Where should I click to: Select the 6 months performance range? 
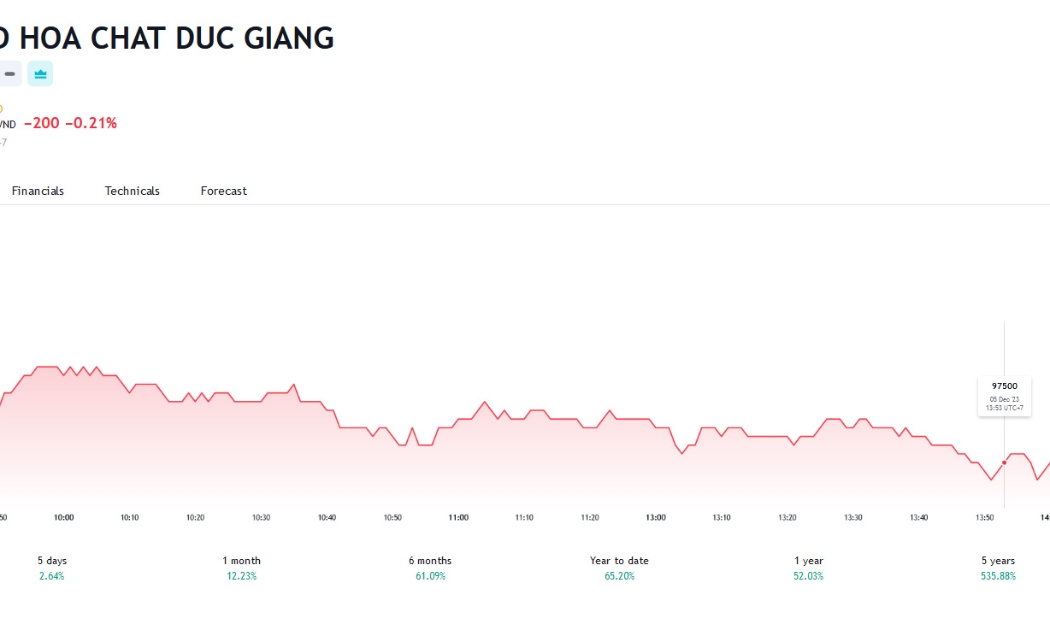(430, 568)
